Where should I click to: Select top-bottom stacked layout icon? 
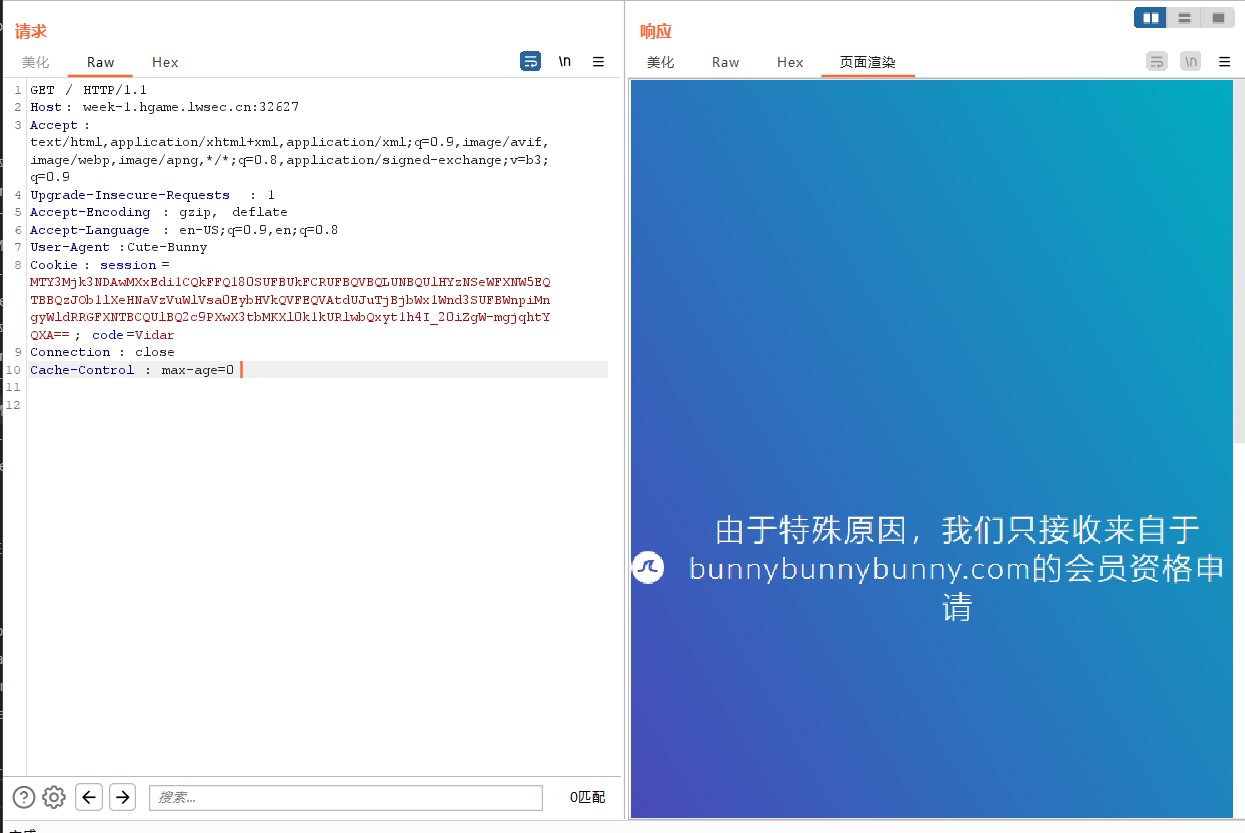1184,17
